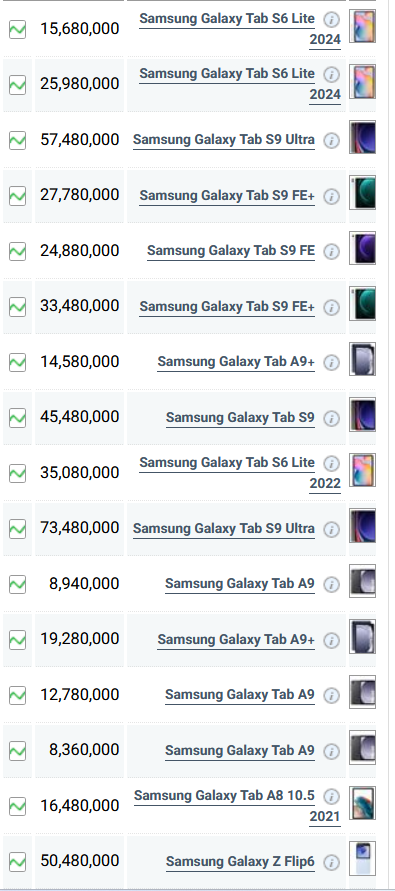Select Galaxy Tab S9 FE product thumbnail

coord(362,248)
